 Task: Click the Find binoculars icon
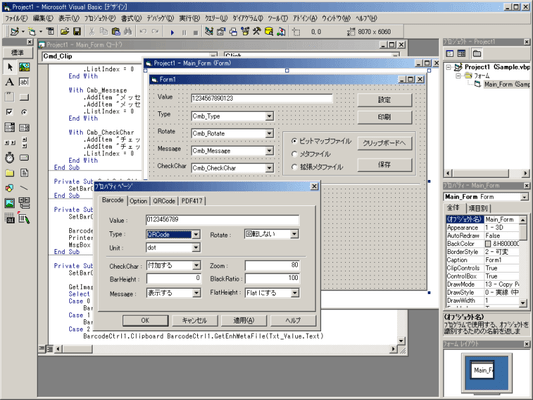[128, 32]
